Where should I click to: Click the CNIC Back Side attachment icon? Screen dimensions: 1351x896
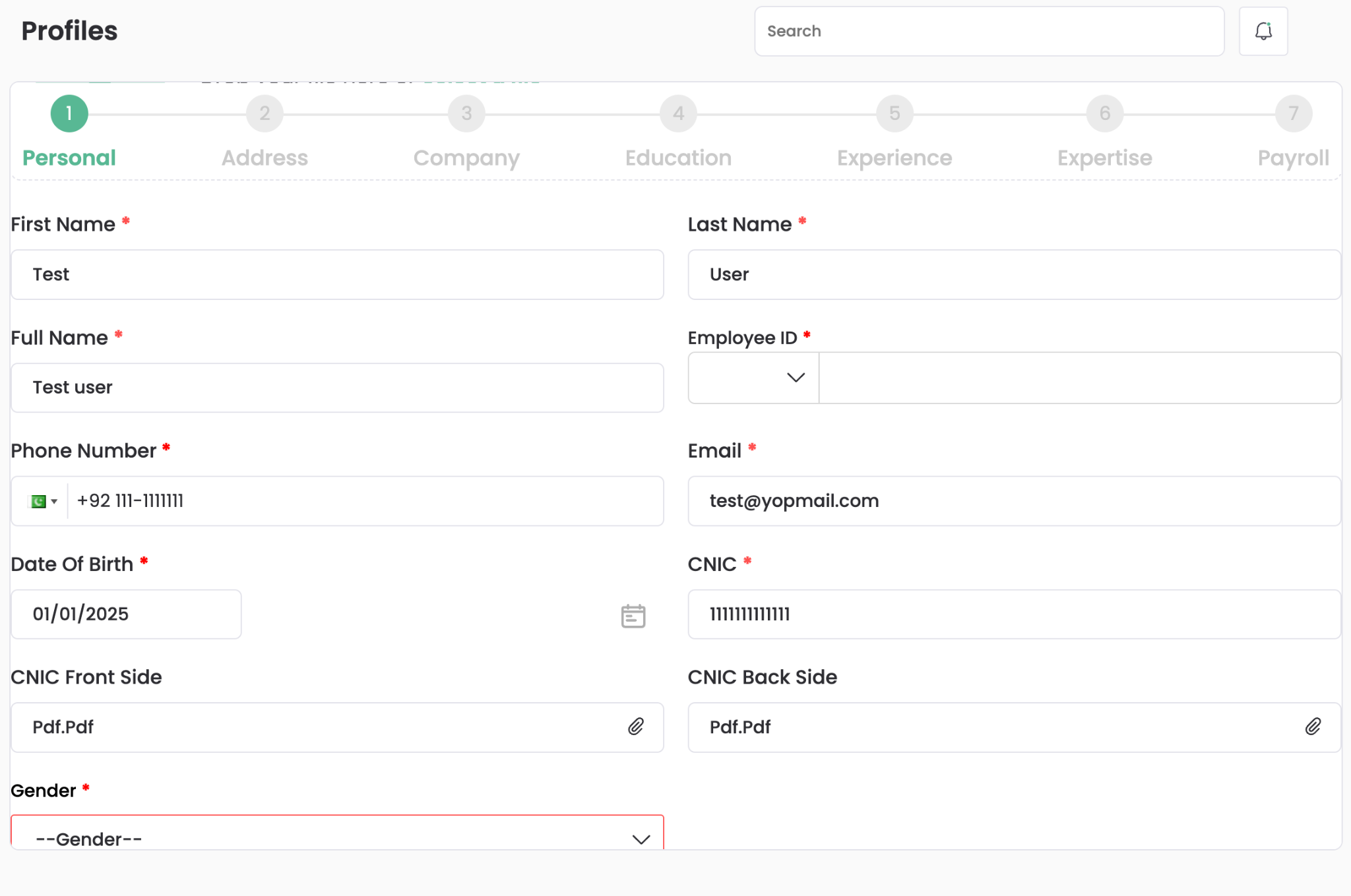[x=1313, y=727]
